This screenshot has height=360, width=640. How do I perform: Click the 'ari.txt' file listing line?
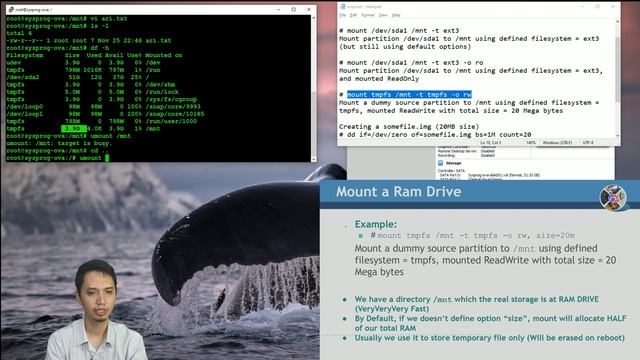pos(89,40)
